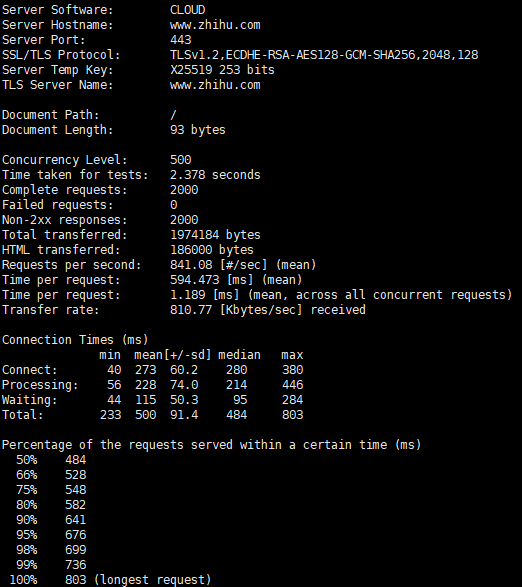Select the Server Port 443 text
This screenshot has width=522, height=587.
click(x=180, y=40)
